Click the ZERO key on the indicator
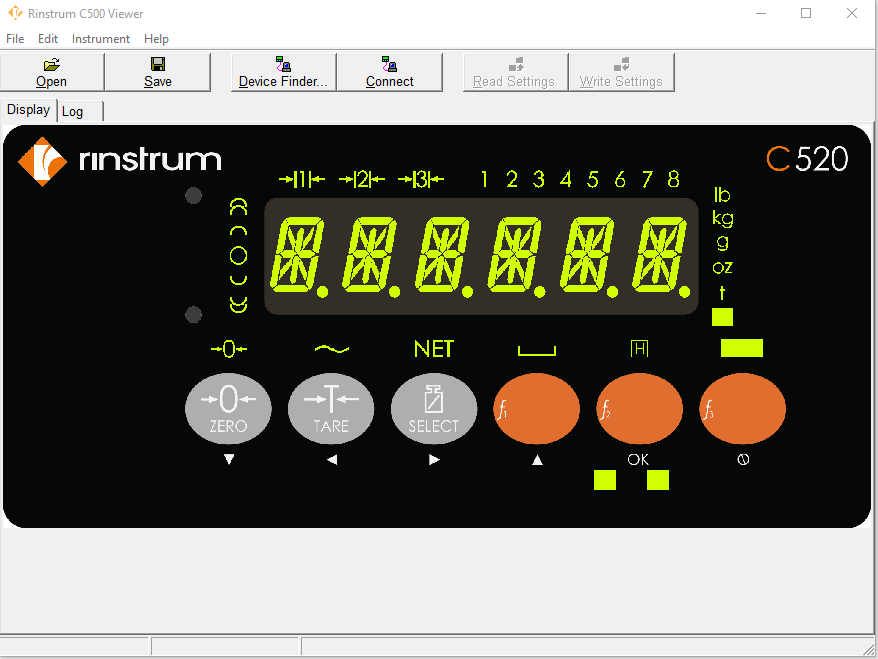Image resolution: width=878 pixels, height=659 pixels. [228, 409]
